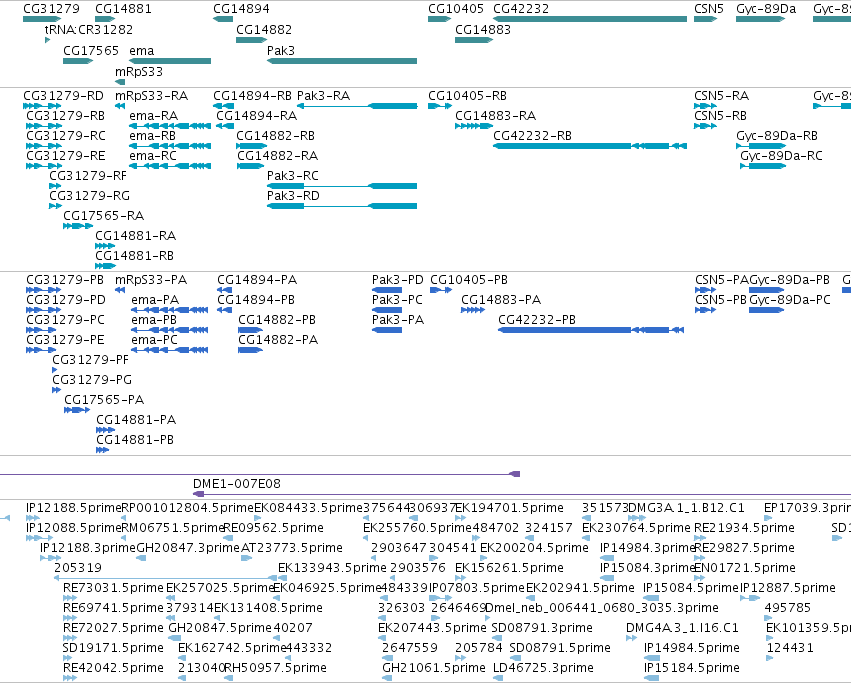Select the LD46725.3prime EST feature
Viewport: 851px width, 683px height.
pyautogui.click(x=499, y=678)
